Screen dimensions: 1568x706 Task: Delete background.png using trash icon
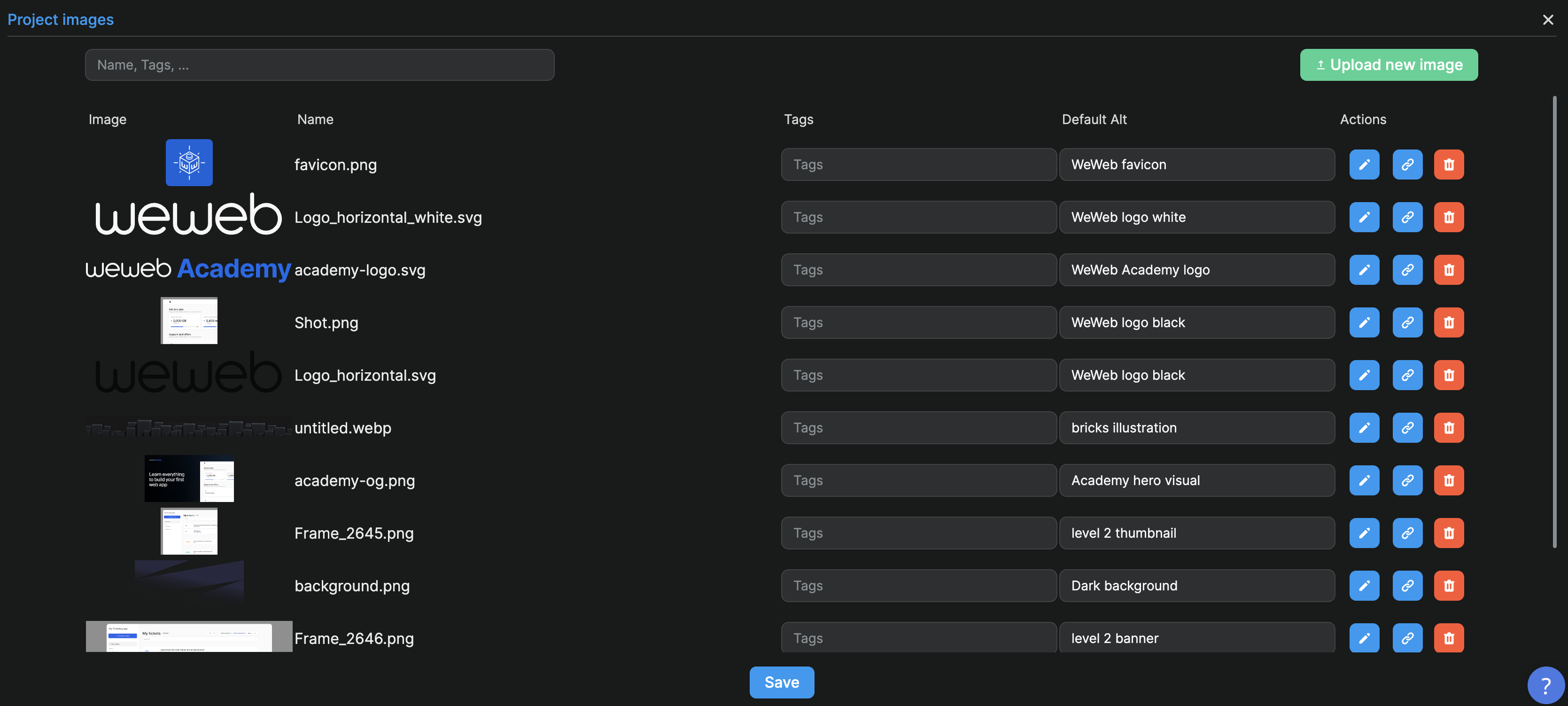[1448, 585]
